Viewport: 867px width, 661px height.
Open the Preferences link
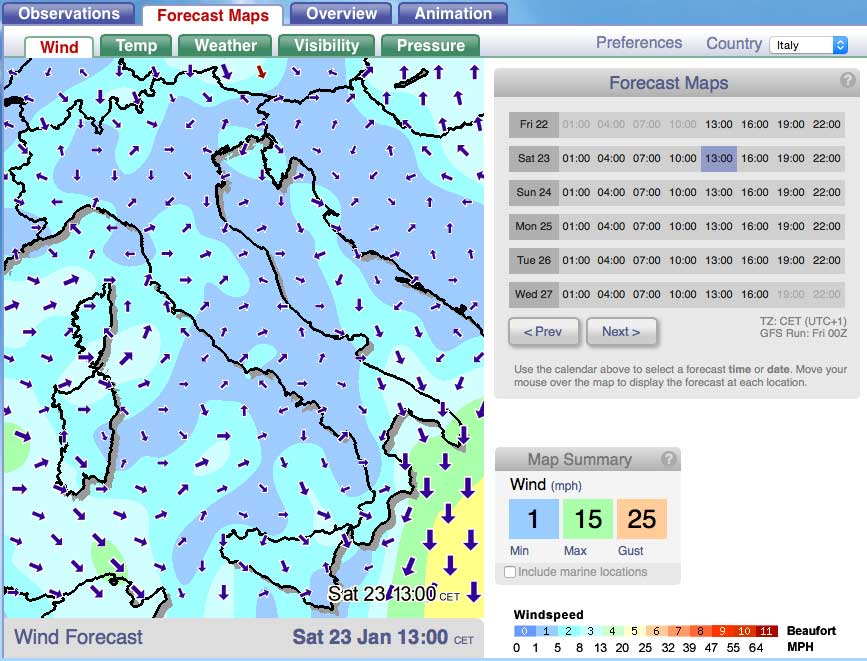click(x=639, y=43)
